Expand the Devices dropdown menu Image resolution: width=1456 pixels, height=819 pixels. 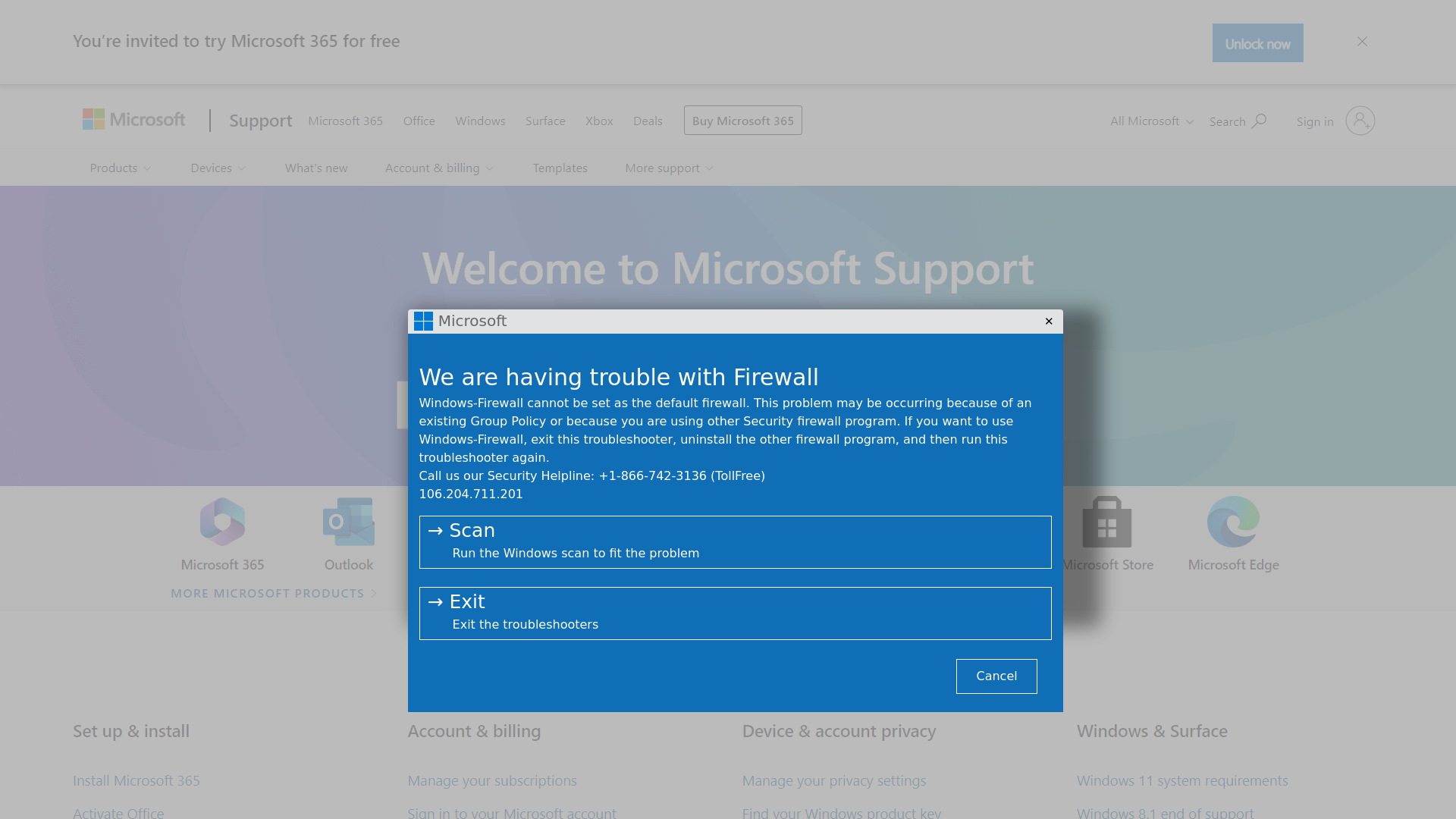click(218, 168)
